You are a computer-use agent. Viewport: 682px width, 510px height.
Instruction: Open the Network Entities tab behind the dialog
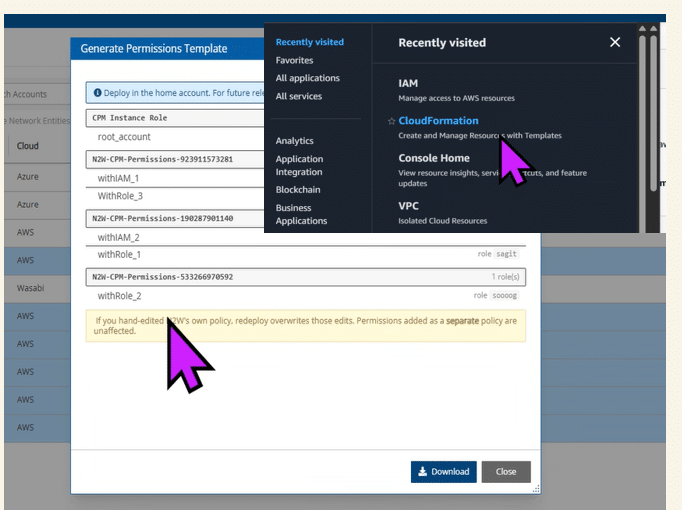click(x=37, y=121)
